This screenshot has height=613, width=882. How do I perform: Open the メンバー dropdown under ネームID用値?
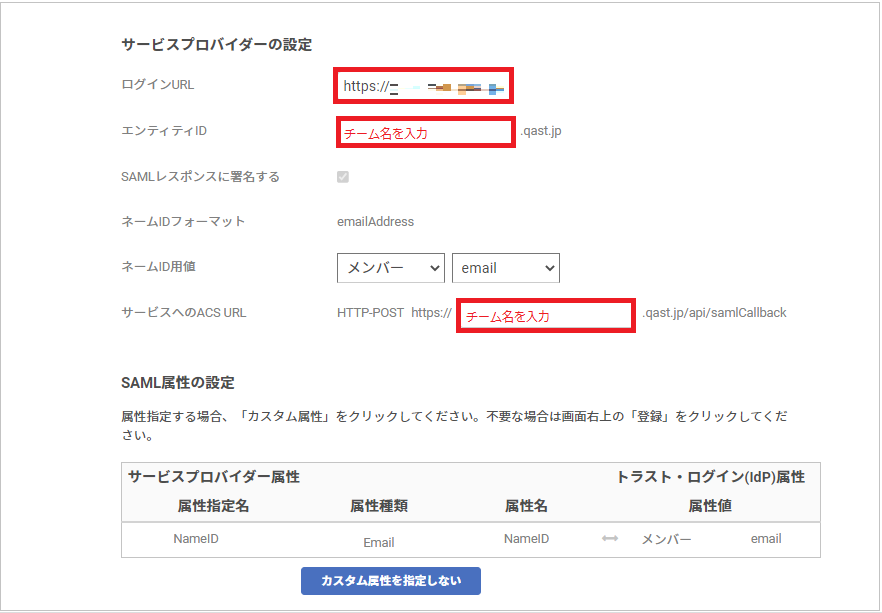tap(390, 268)
